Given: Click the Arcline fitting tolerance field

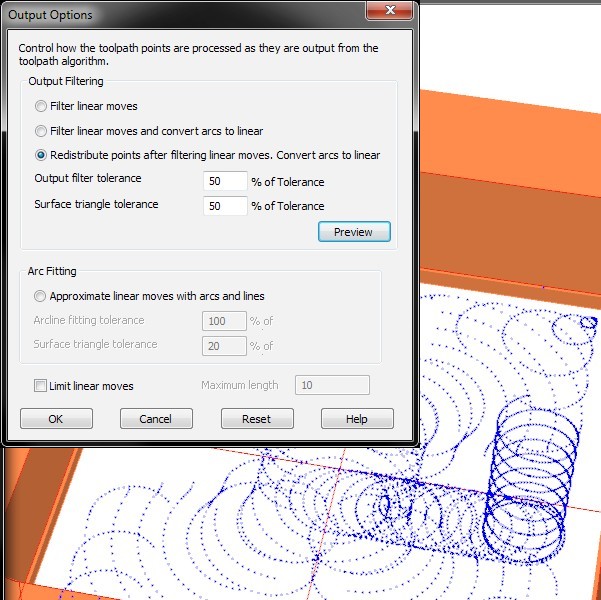Looking at the screenshot, I should click(x=224, y=321).
